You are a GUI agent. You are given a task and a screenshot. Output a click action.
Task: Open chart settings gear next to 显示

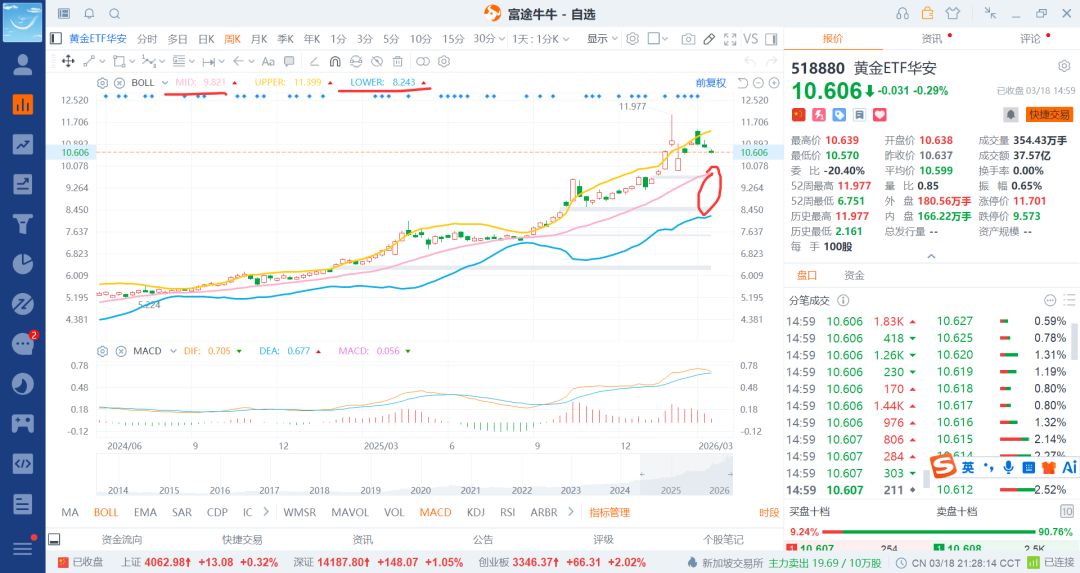pyautogui.click(x=632, y=39)
